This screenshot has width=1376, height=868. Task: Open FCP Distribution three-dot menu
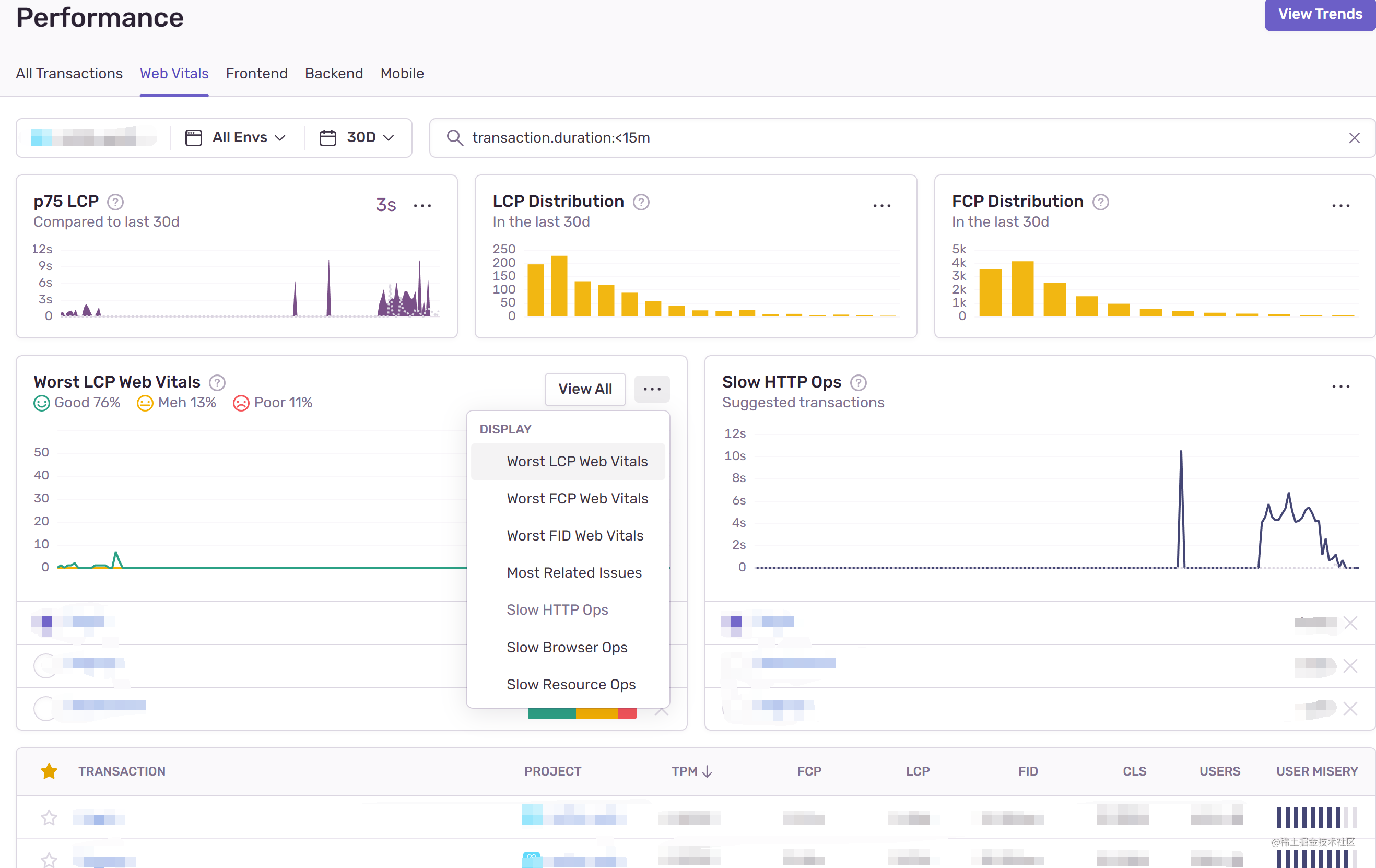click(x=1340, y=205)
